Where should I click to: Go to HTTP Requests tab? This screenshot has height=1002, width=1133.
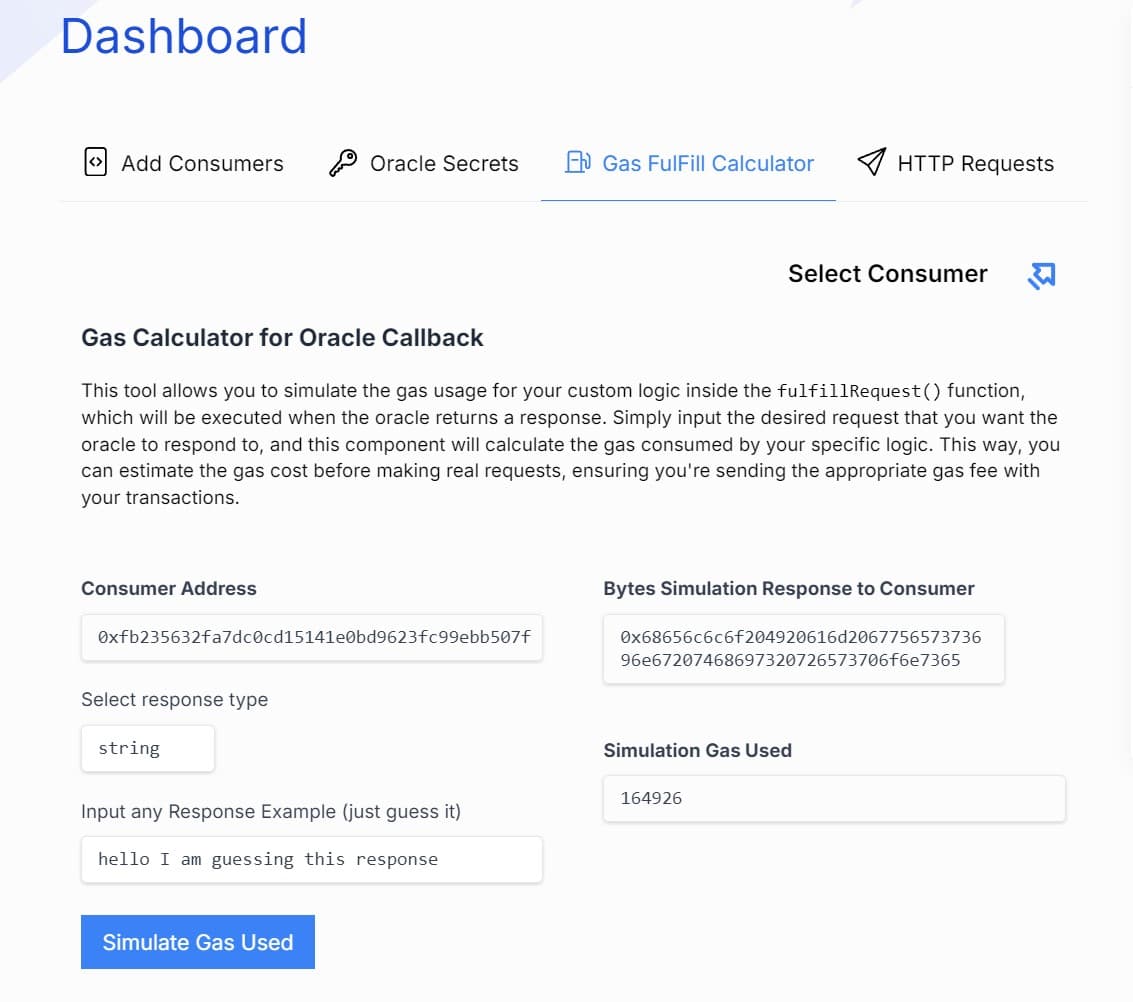pos(955,163)
